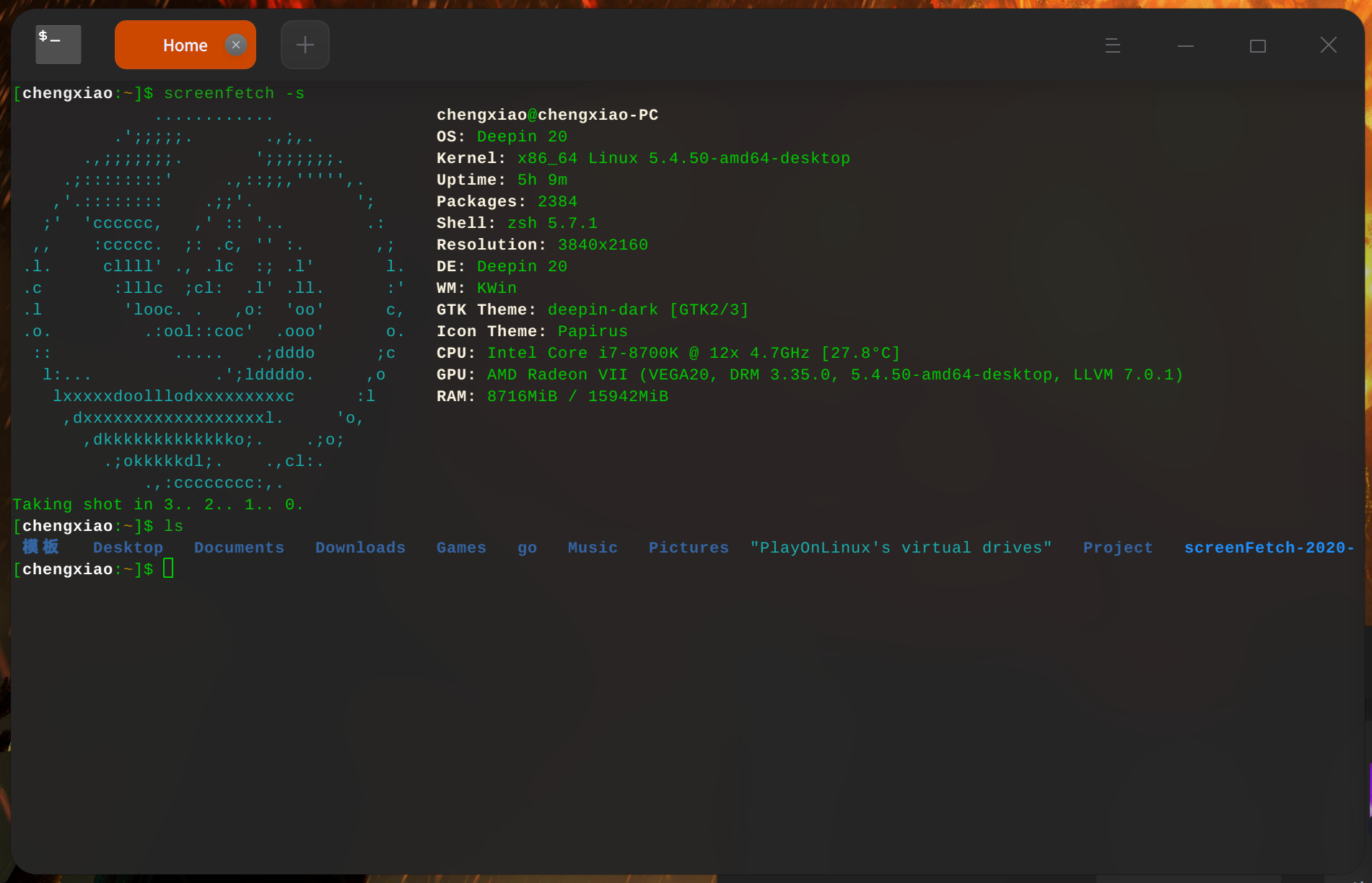Screen dimensions: 1372x883
Task: Click the Downloads folder name
Action: click(x=360, y=548)
